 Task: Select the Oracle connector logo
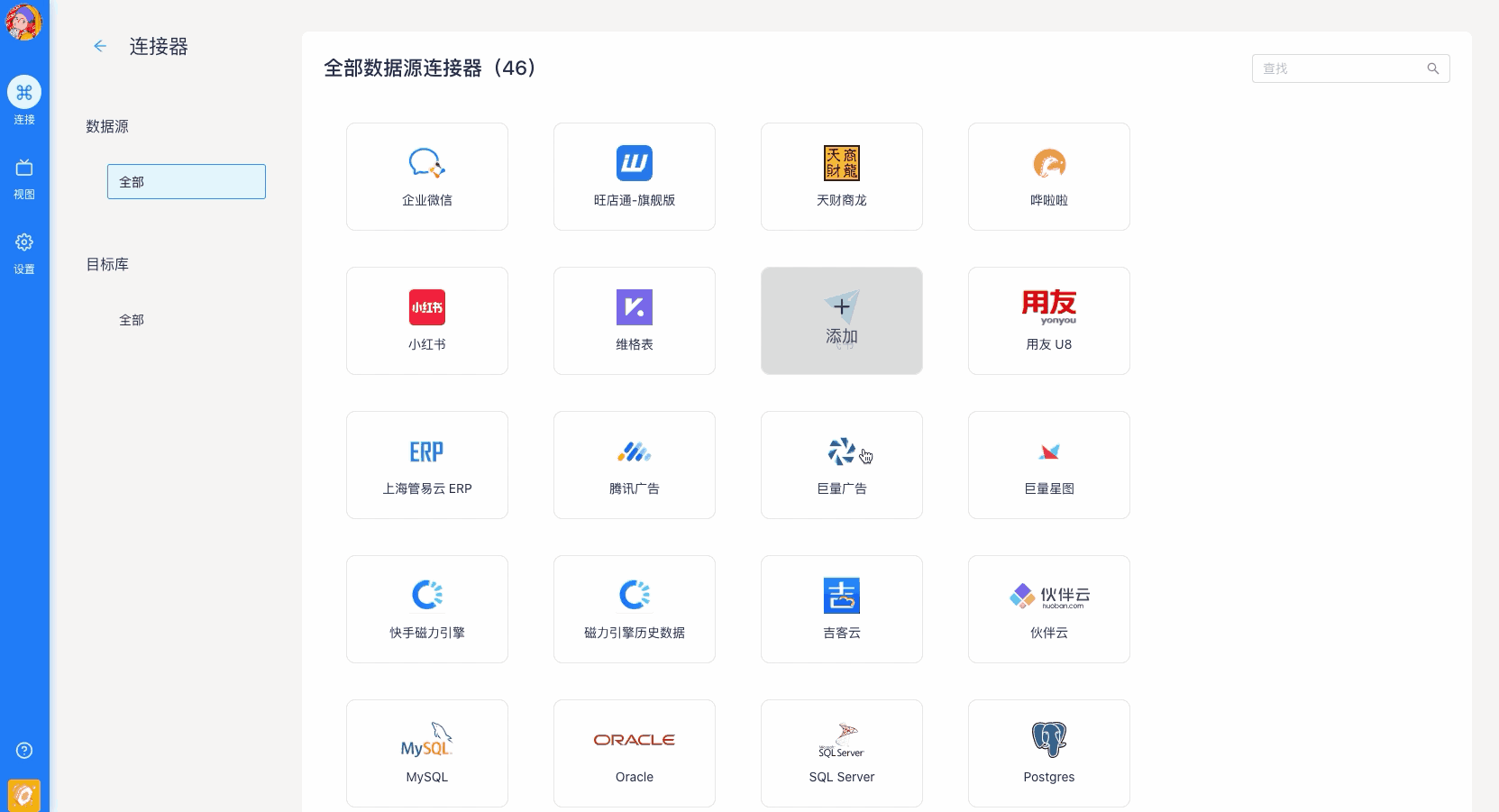coord(635,740)
